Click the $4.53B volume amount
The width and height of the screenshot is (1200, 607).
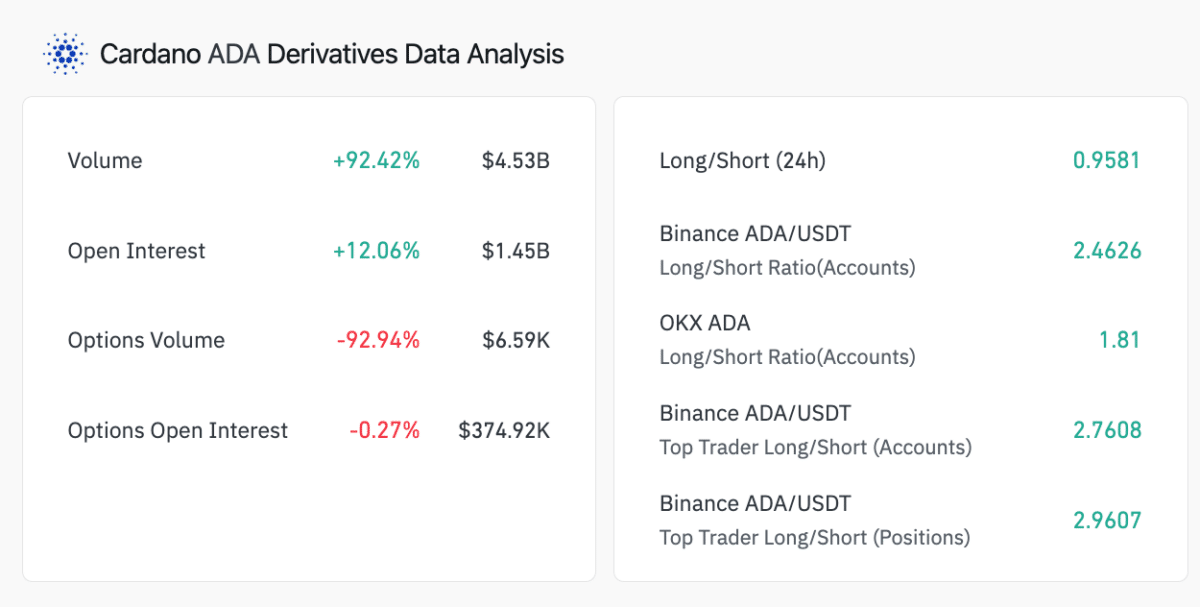coord(515,161)
